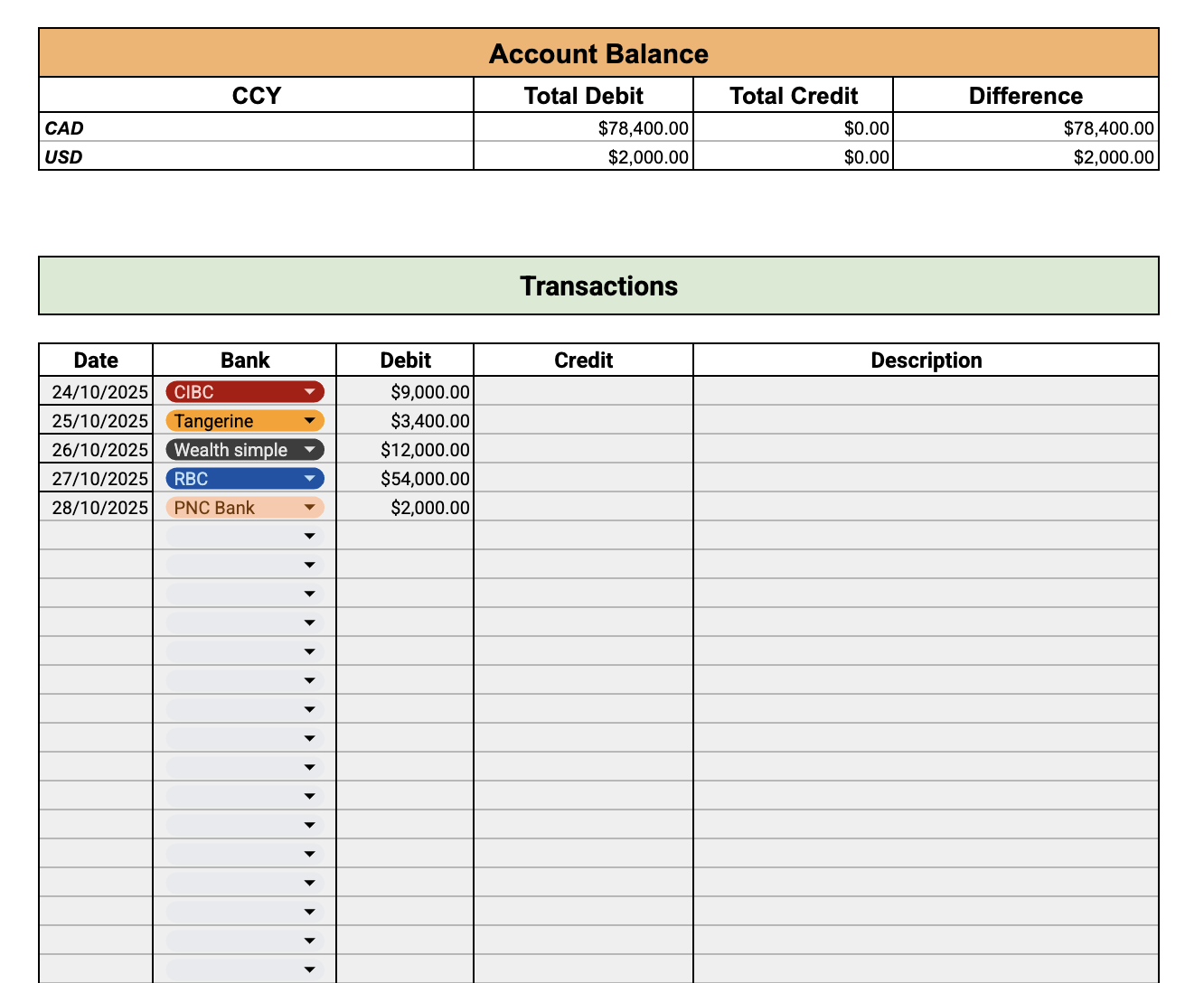
Task: Select the description cell for Tangerine row
Action: point(926,421)
